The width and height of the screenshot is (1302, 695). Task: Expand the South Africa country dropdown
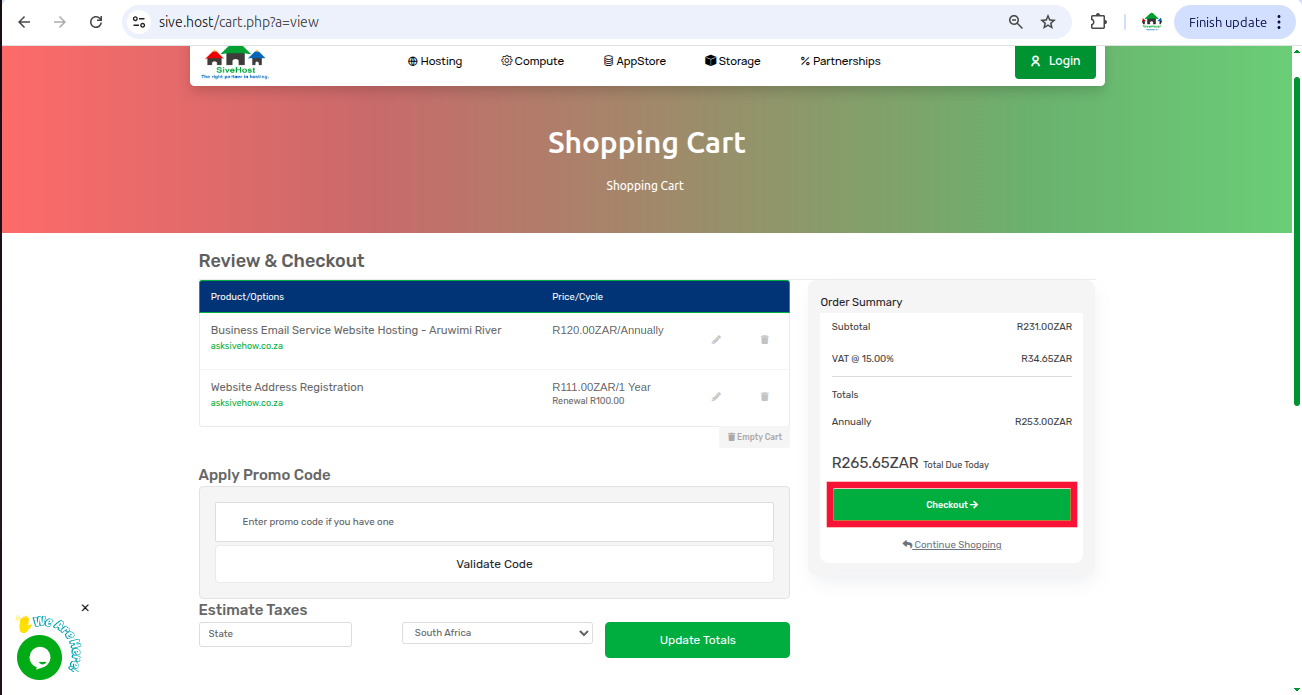click(x=497, y=633)
